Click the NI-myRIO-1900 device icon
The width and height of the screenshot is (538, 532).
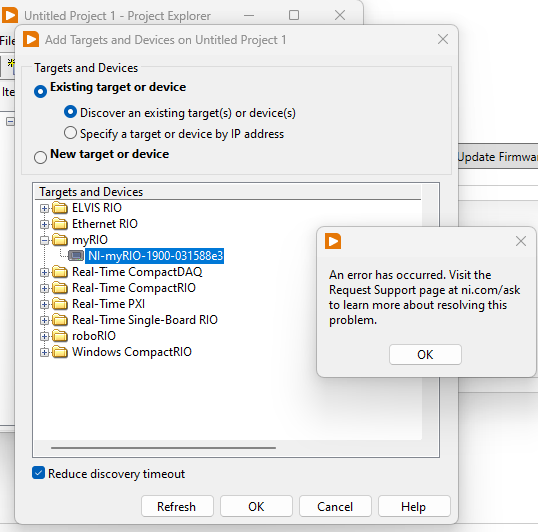[x=76, y=256]
